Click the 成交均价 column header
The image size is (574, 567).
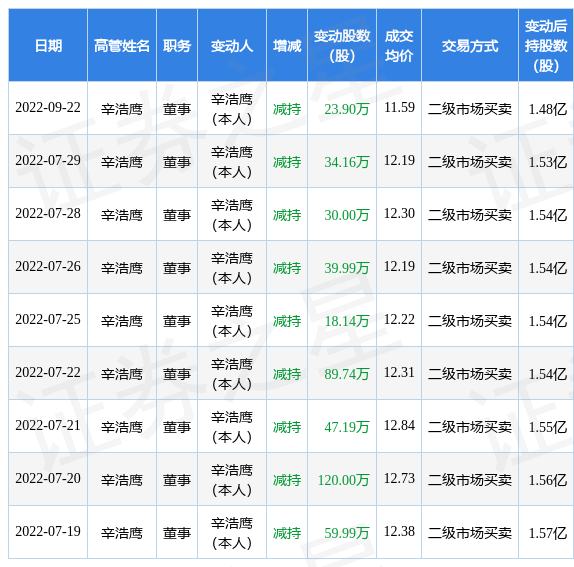click(x=399, y=46)
